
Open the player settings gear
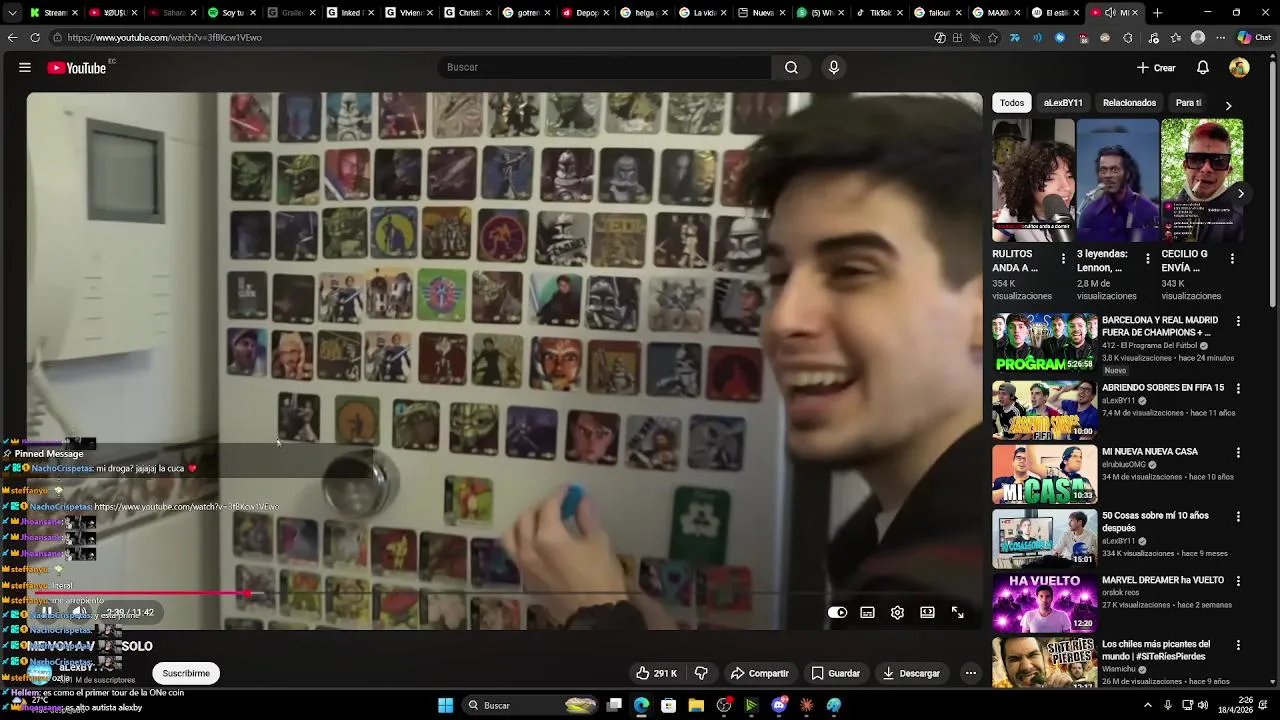(x=897, y=612)
